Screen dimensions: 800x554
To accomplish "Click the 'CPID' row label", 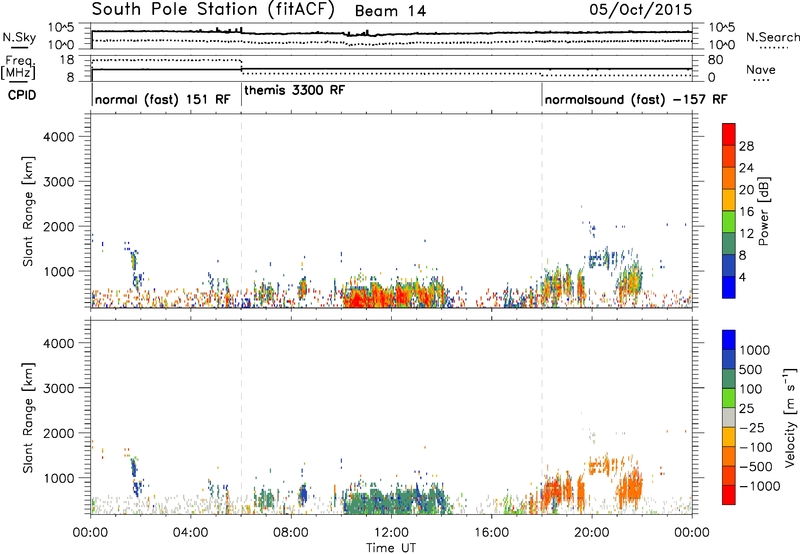I will pos(22,95).
